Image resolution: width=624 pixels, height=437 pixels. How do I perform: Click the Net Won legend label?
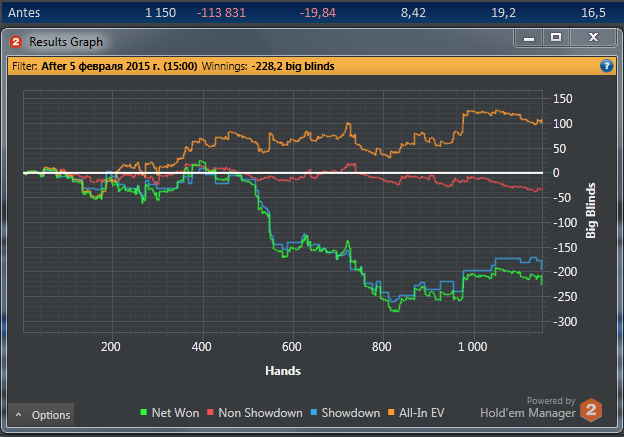click(x=176, y=413)
